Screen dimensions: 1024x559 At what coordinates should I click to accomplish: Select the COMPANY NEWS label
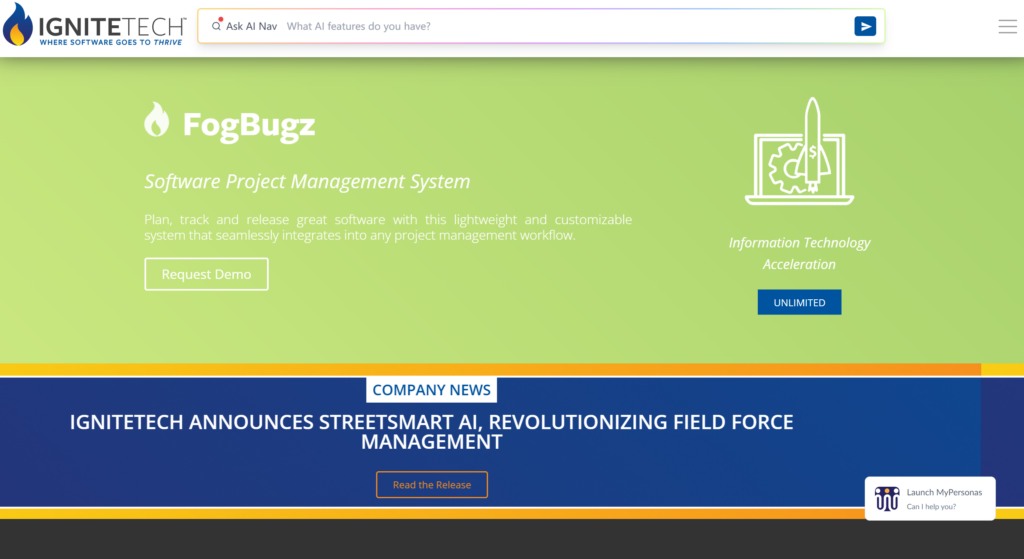(431, 390)
